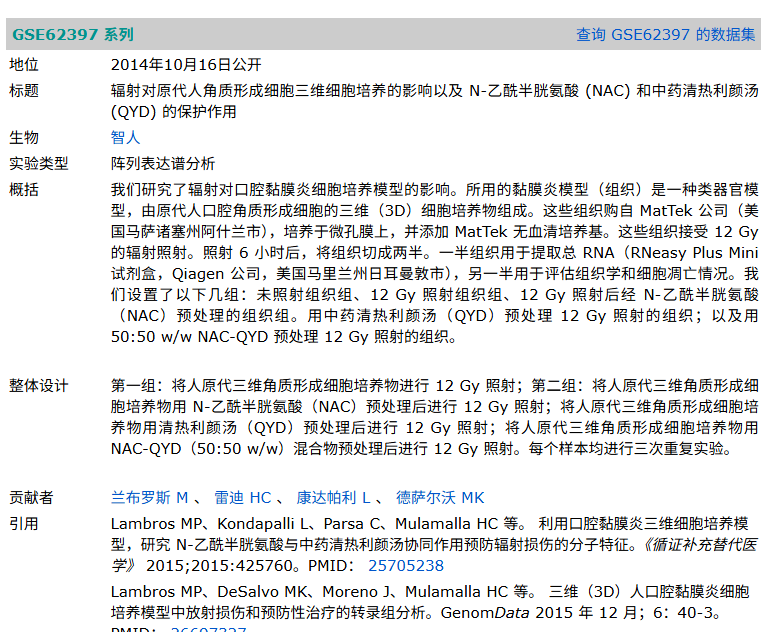This screenshot has width=769, height=632.
Task: Click the 阵列表达谱分析 experiment type text
Action: point(163,163)
